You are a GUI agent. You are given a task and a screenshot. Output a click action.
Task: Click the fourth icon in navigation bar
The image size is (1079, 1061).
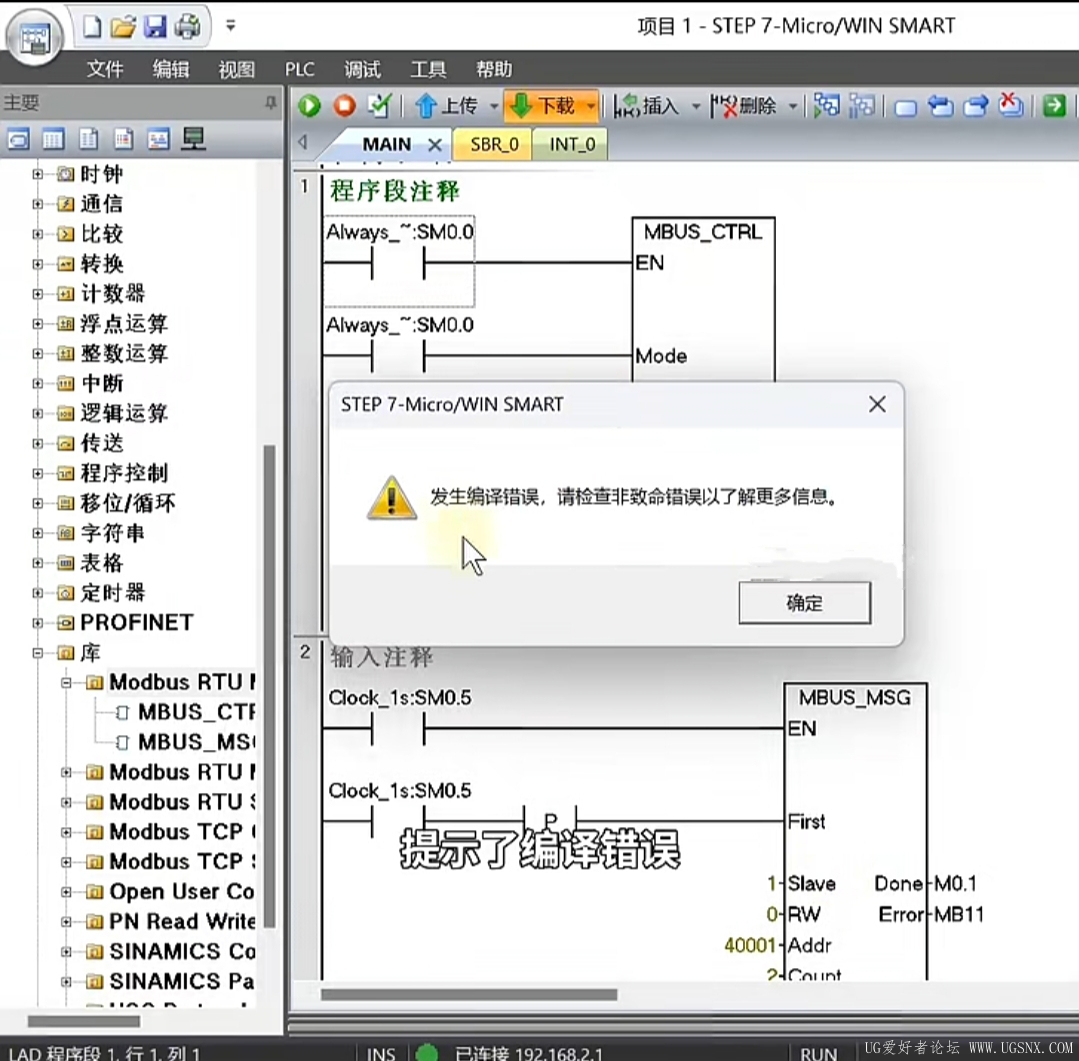[x=123, y=140]
